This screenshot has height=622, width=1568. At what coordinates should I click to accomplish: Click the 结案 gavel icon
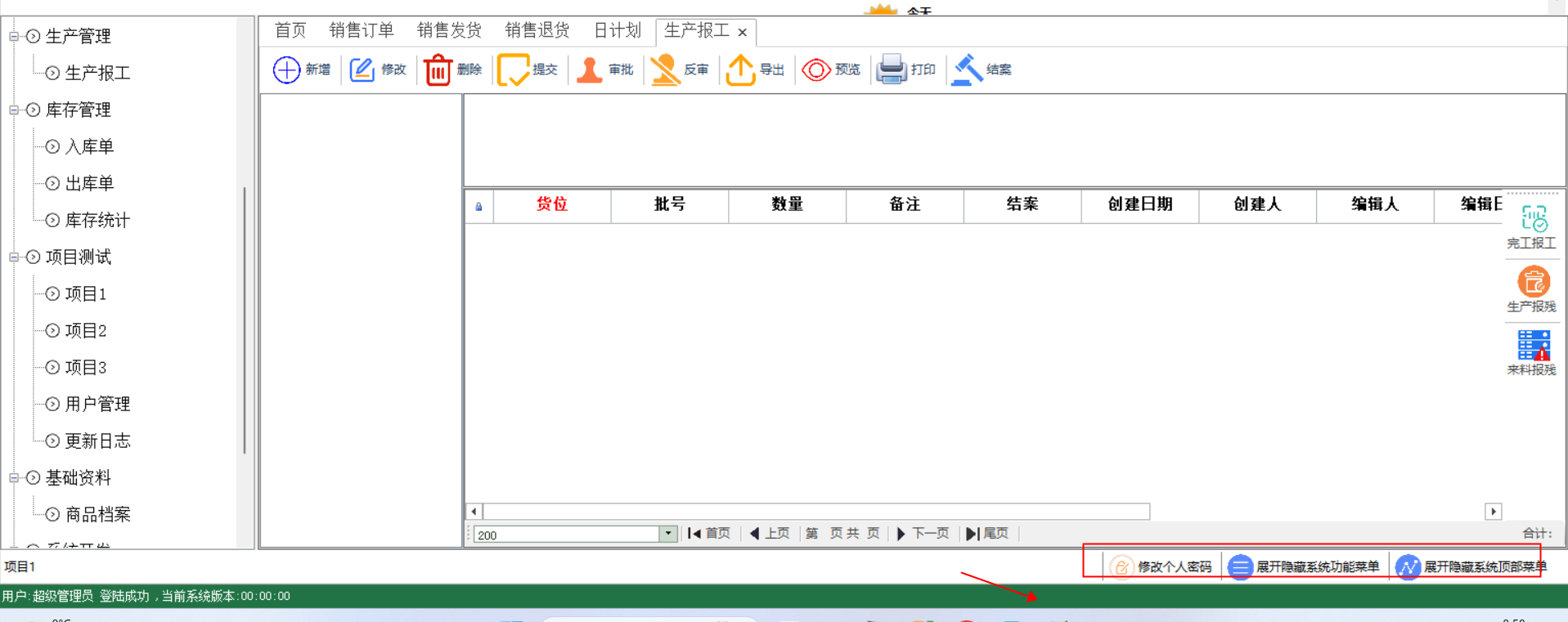968,70
